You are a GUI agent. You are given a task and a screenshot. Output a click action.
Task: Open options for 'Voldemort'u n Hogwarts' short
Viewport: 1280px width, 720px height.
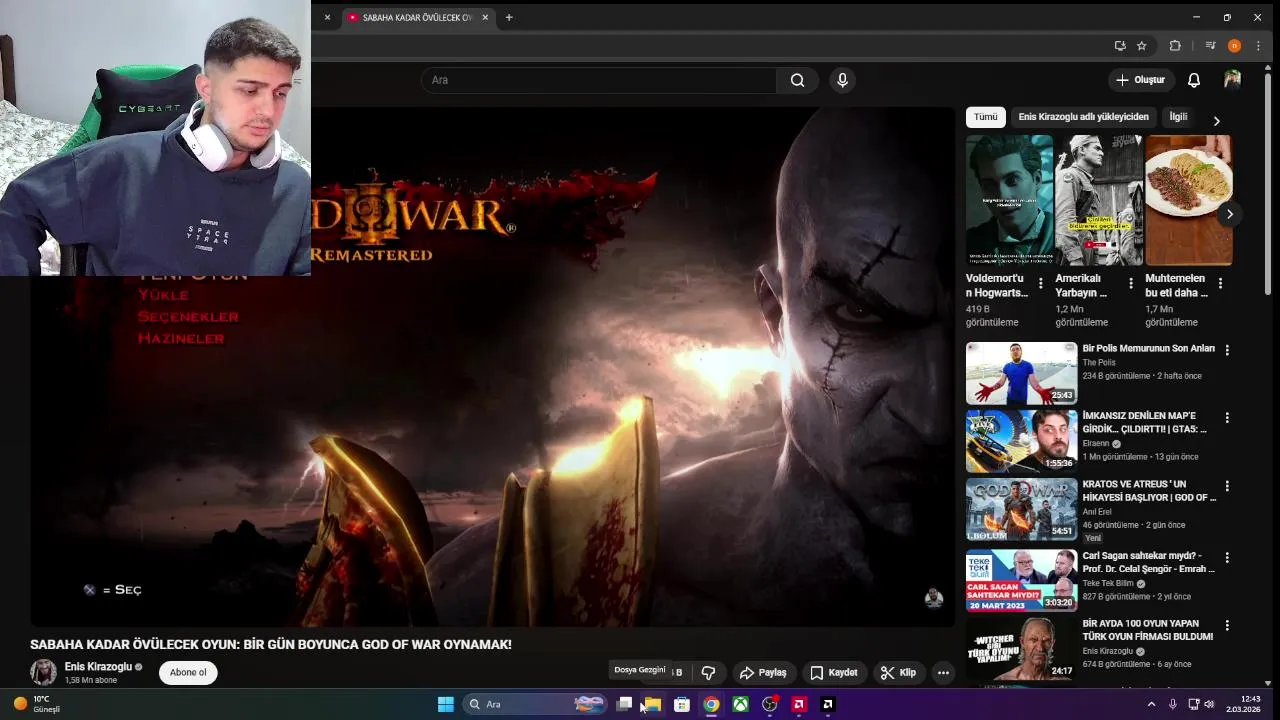click(1041, 284)
